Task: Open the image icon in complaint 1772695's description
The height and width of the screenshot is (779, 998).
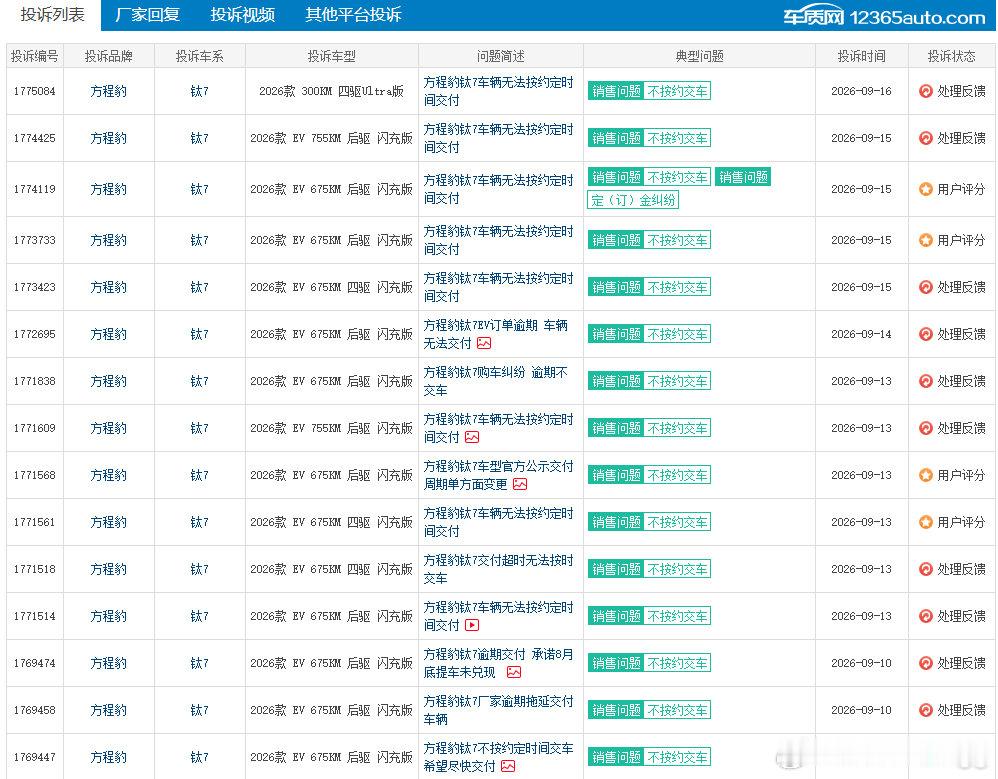Action: [x=484, y=344]
